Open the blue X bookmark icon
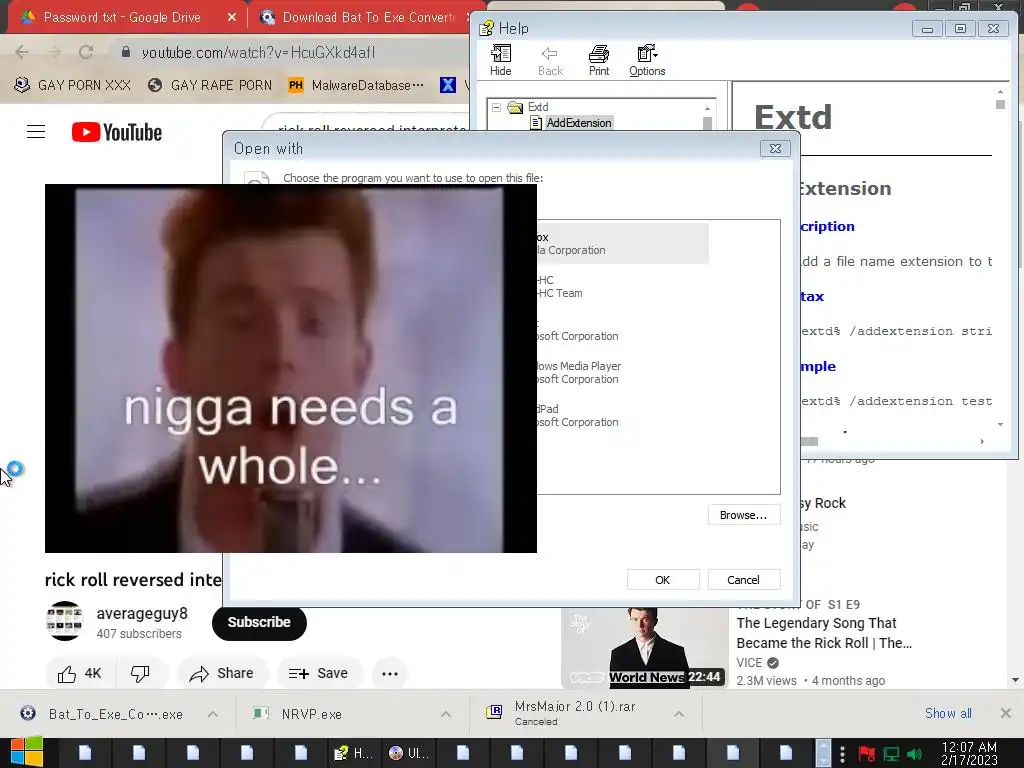Image resolution: width=1024 pixels, height=768 pixels. [x=447, y=85]
